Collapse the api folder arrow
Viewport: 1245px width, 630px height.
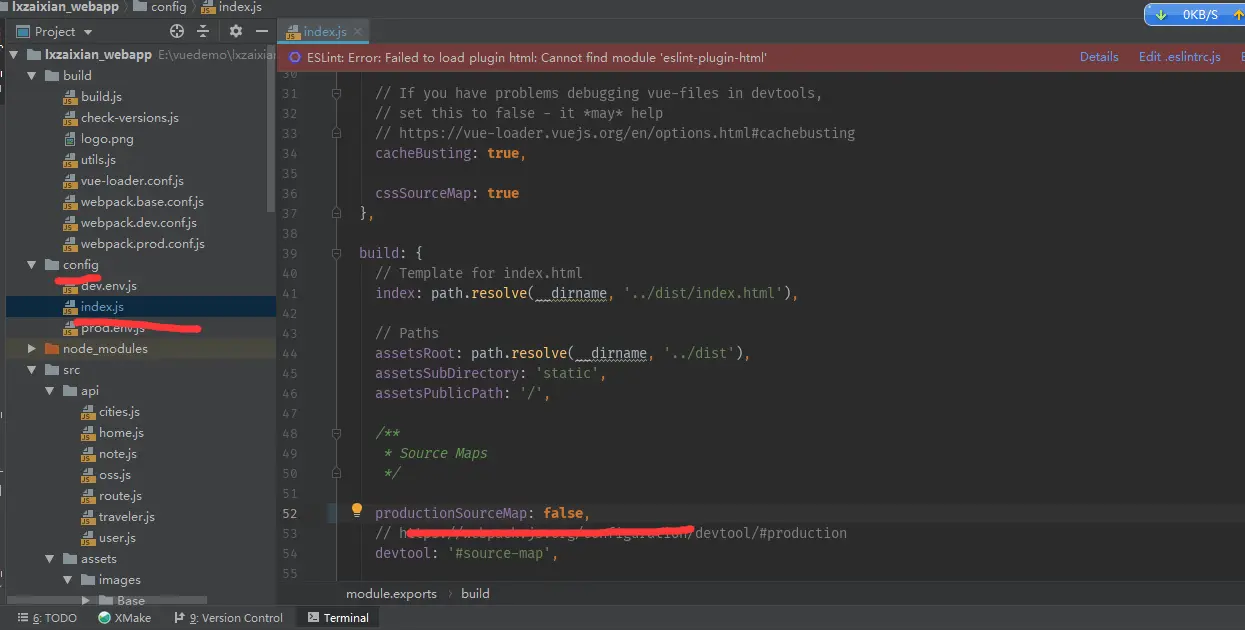[49, 390]
